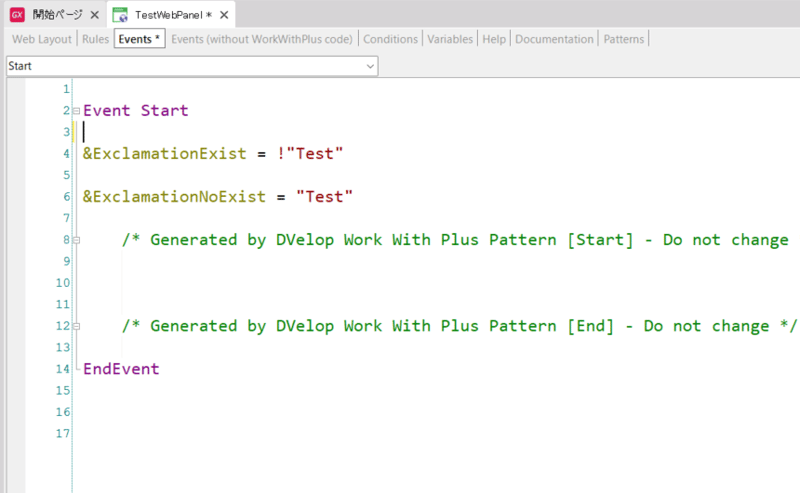
Task: Click line number 17 in the gutter
Action: [62, 433]
